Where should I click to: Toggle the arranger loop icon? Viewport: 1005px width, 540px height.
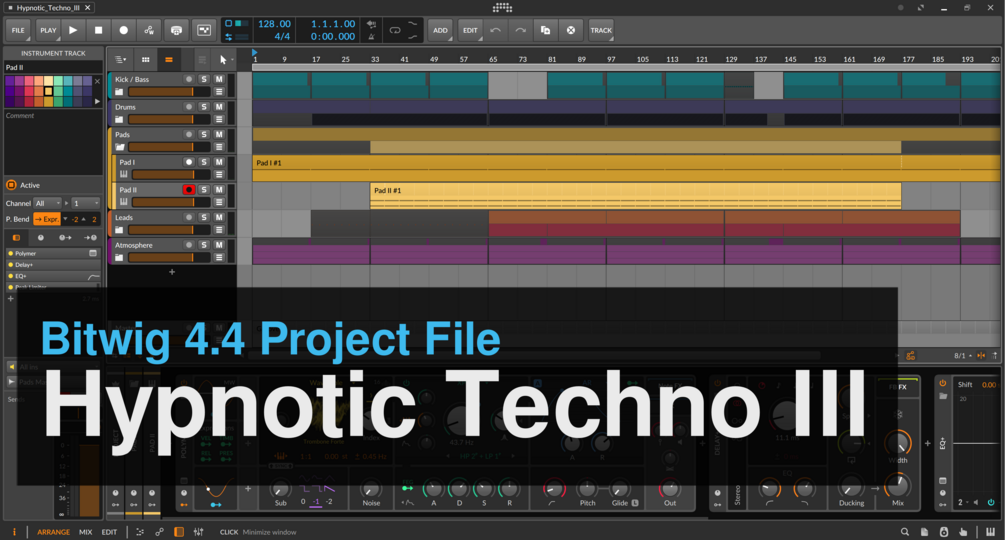pyautogui.click(x=395, y=30)
